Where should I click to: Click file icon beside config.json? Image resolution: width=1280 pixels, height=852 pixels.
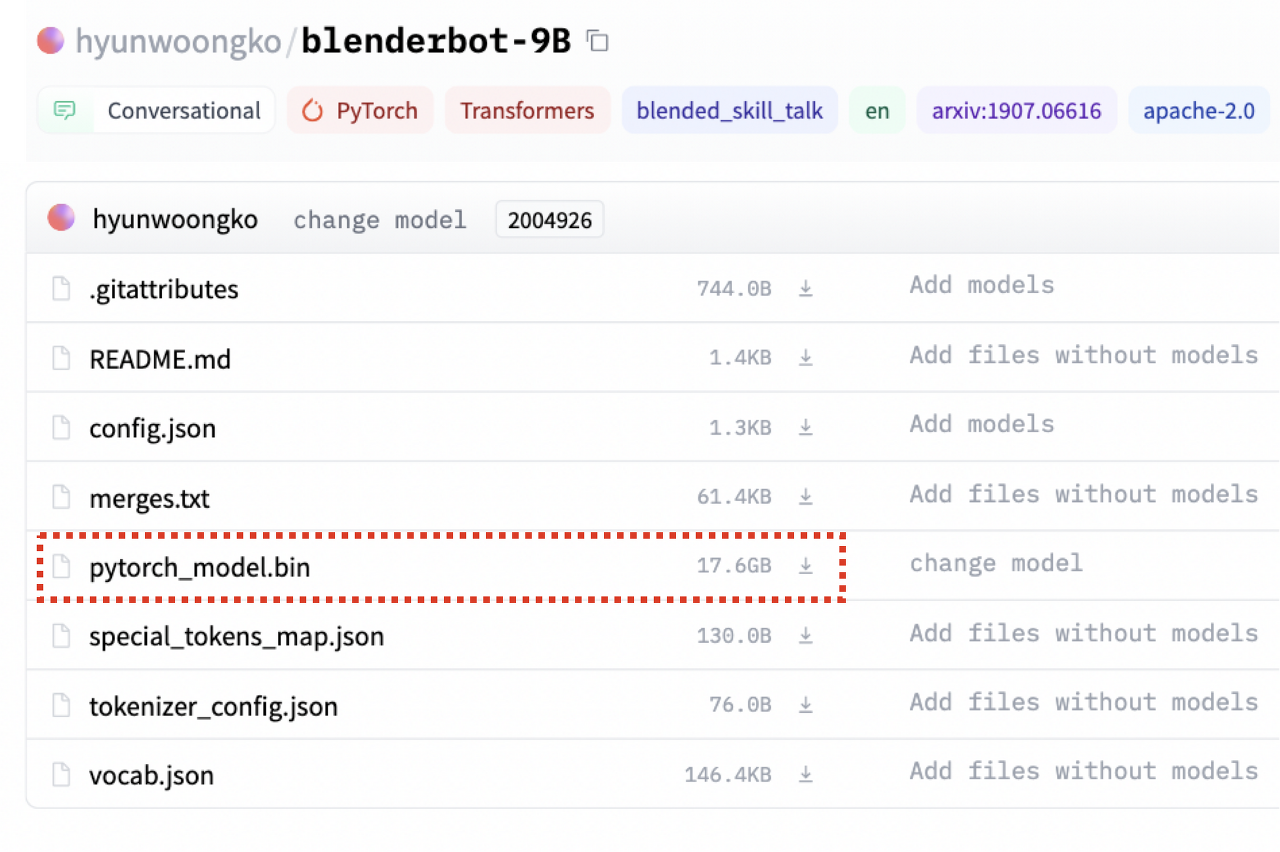pos(62,428)
